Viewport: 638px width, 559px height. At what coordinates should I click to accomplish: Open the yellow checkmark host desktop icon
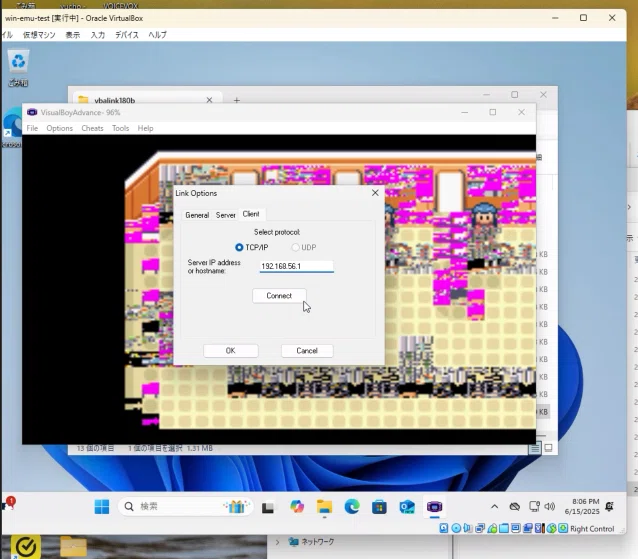(25, 547)
